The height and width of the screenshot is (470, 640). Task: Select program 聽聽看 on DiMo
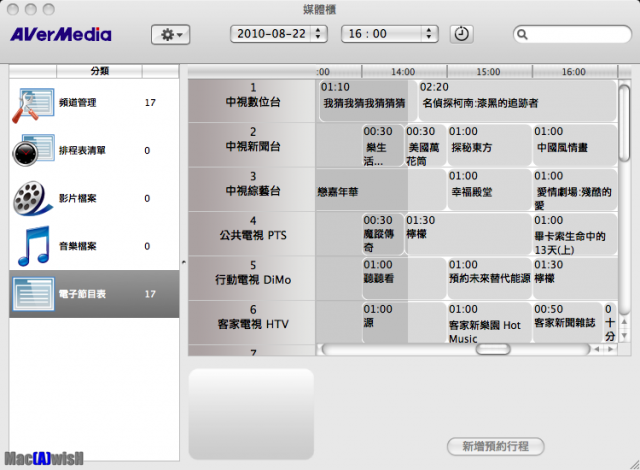(x=404, y=279)
